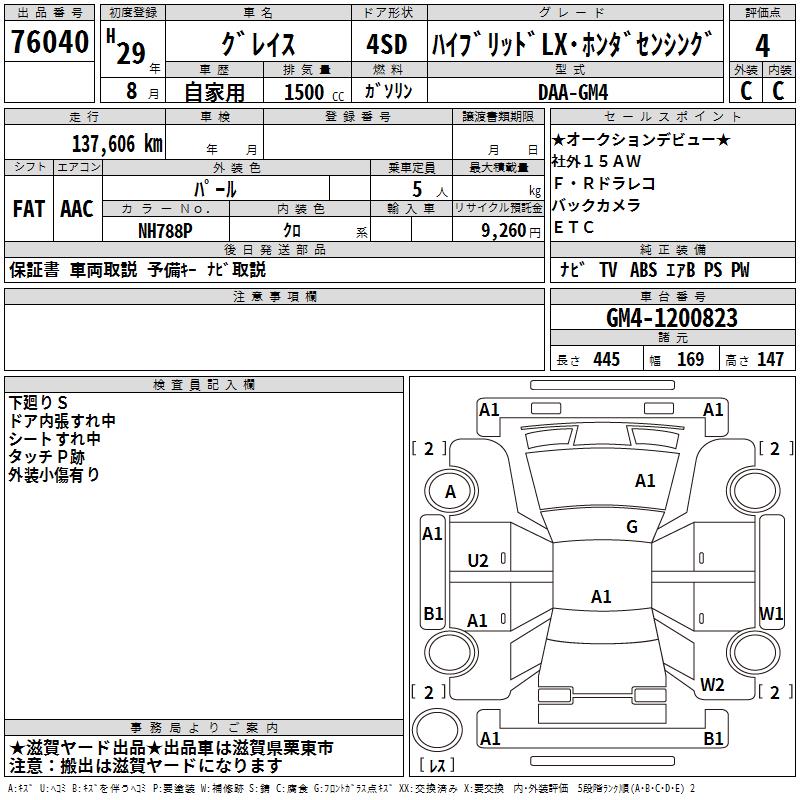
Task: Select sales point ETC
Action: 573,227
